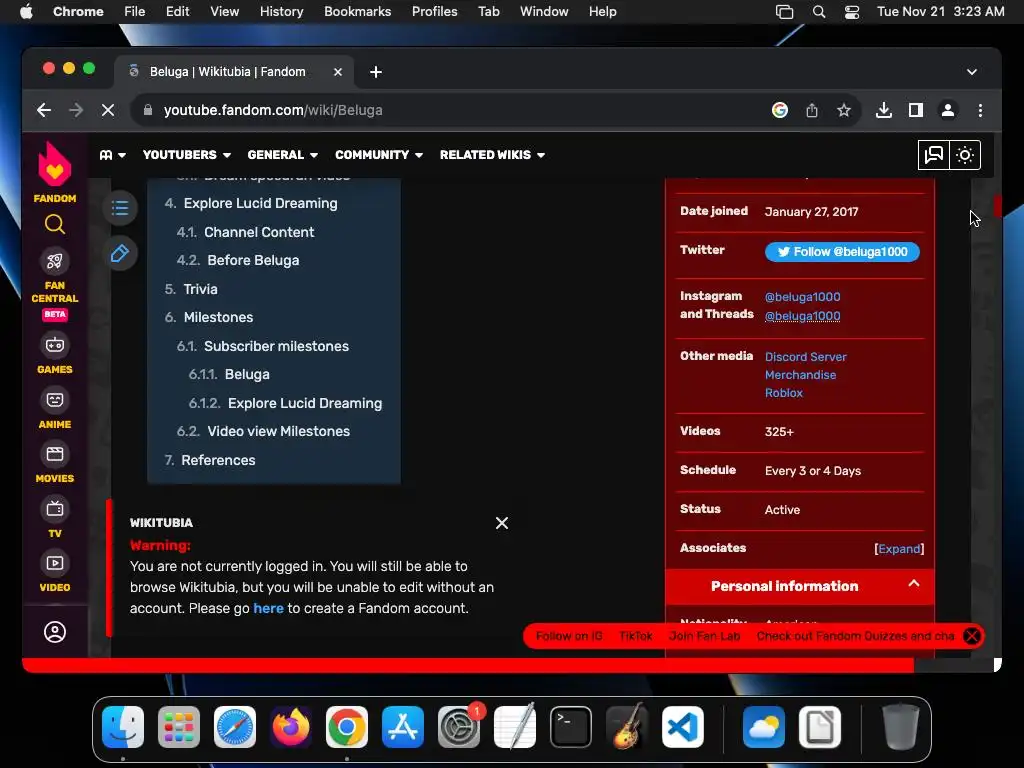Open Chrome downloads icon
This screenshot has width=1024, height=768.
click(x=884, y=110)
